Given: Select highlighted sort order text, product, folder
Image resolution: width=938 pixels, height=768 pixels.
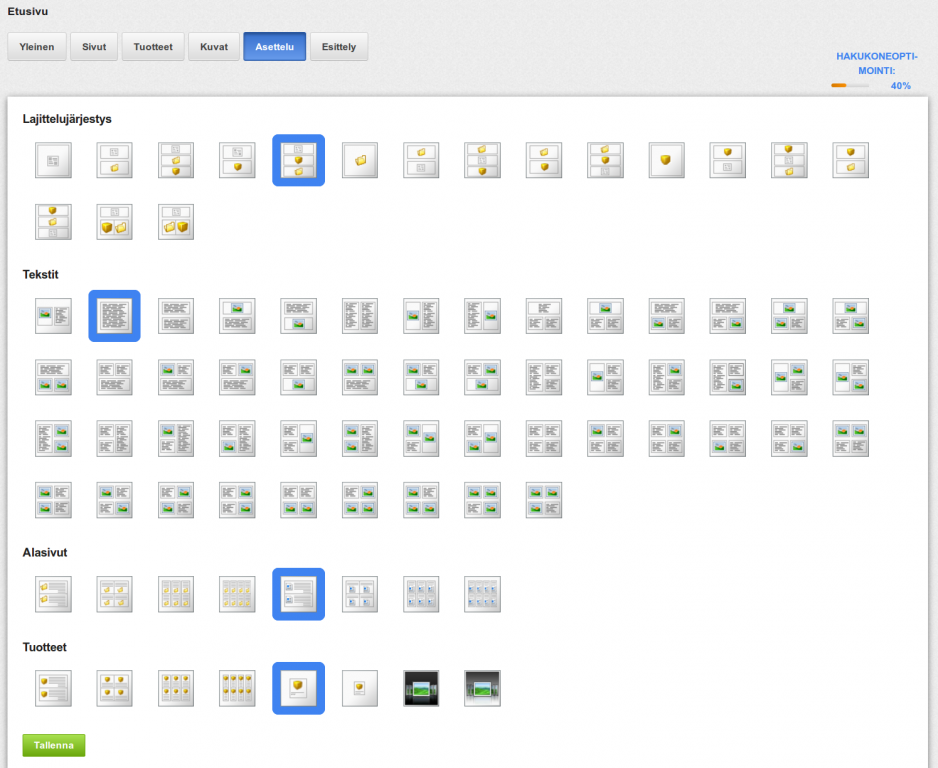Looking at the screenshot, I should (x=299, y=160).
